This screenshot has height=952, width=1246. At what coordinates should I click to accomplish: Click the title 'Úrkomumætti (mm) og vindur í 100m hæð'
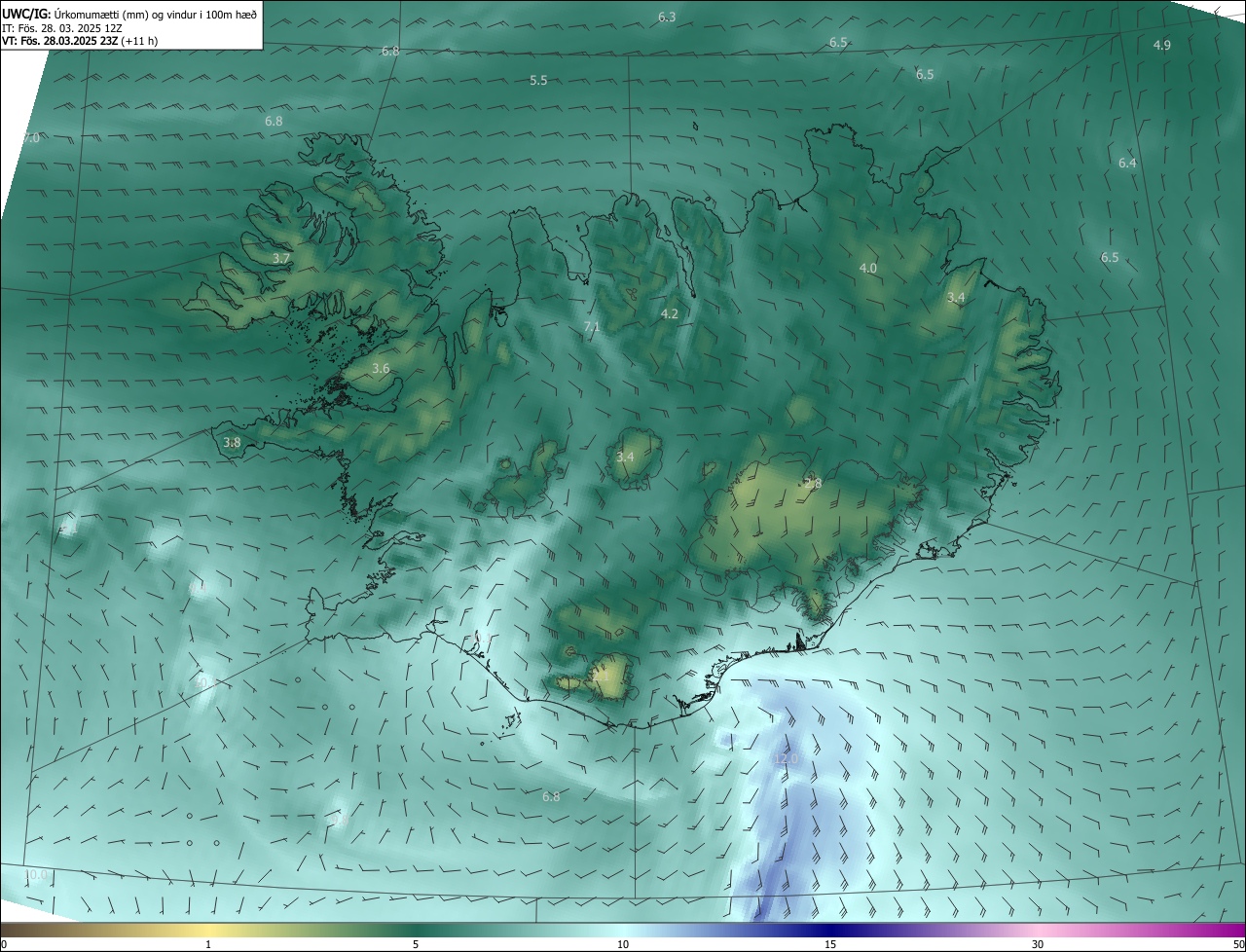[156, 15]
